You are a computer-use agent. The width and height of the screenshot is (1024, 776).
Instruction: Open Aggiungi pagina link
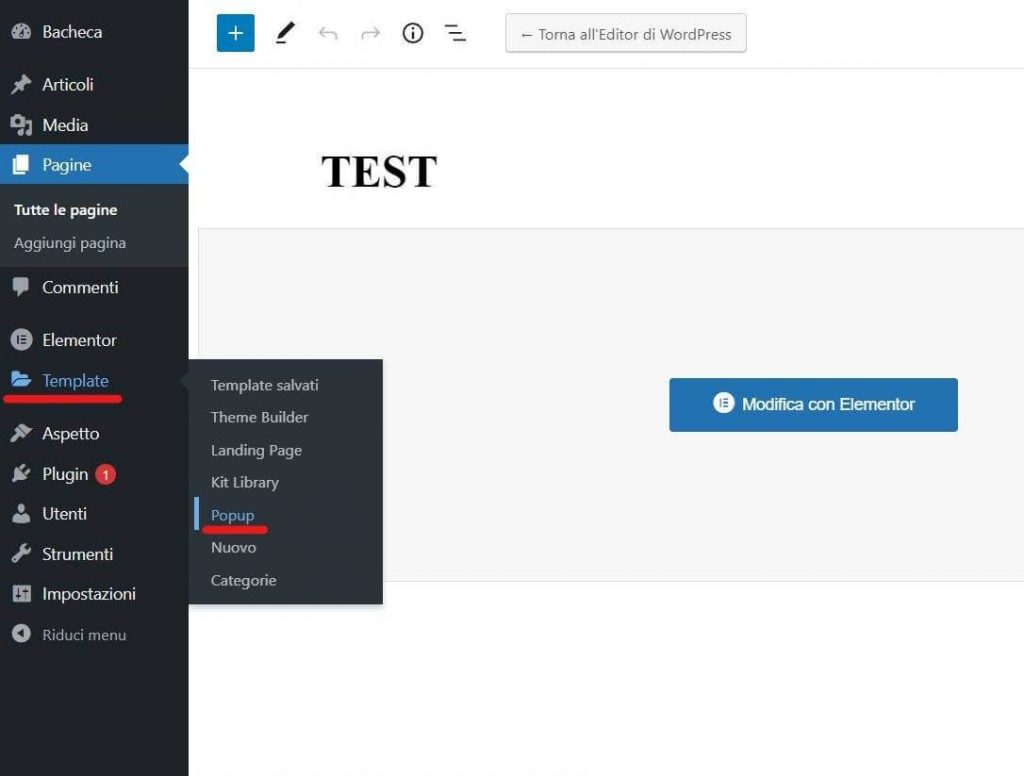point(70,243)
